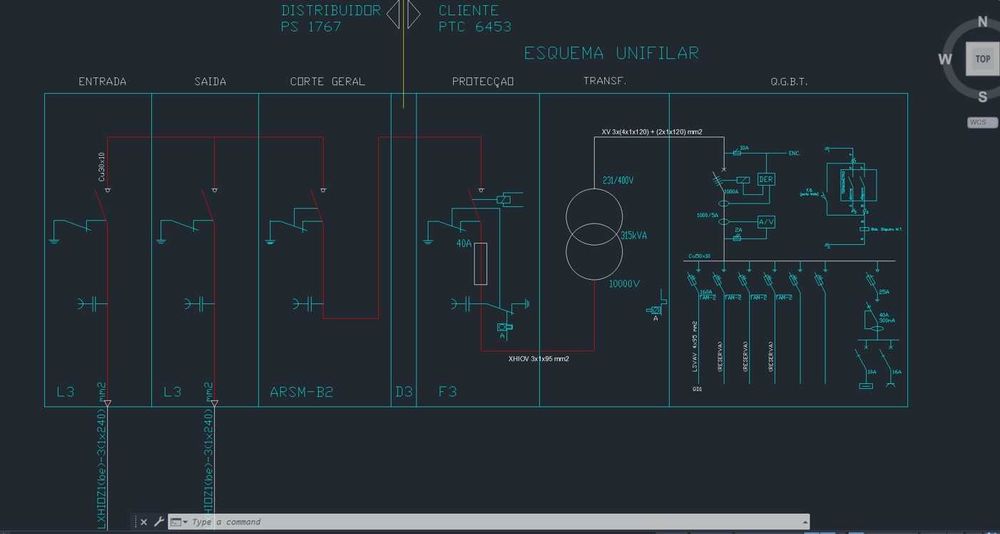Select the transformer double-circle symbol
Image resolution: width=1000 pixels, height=534 pixels.
click(x=594, y=234)
